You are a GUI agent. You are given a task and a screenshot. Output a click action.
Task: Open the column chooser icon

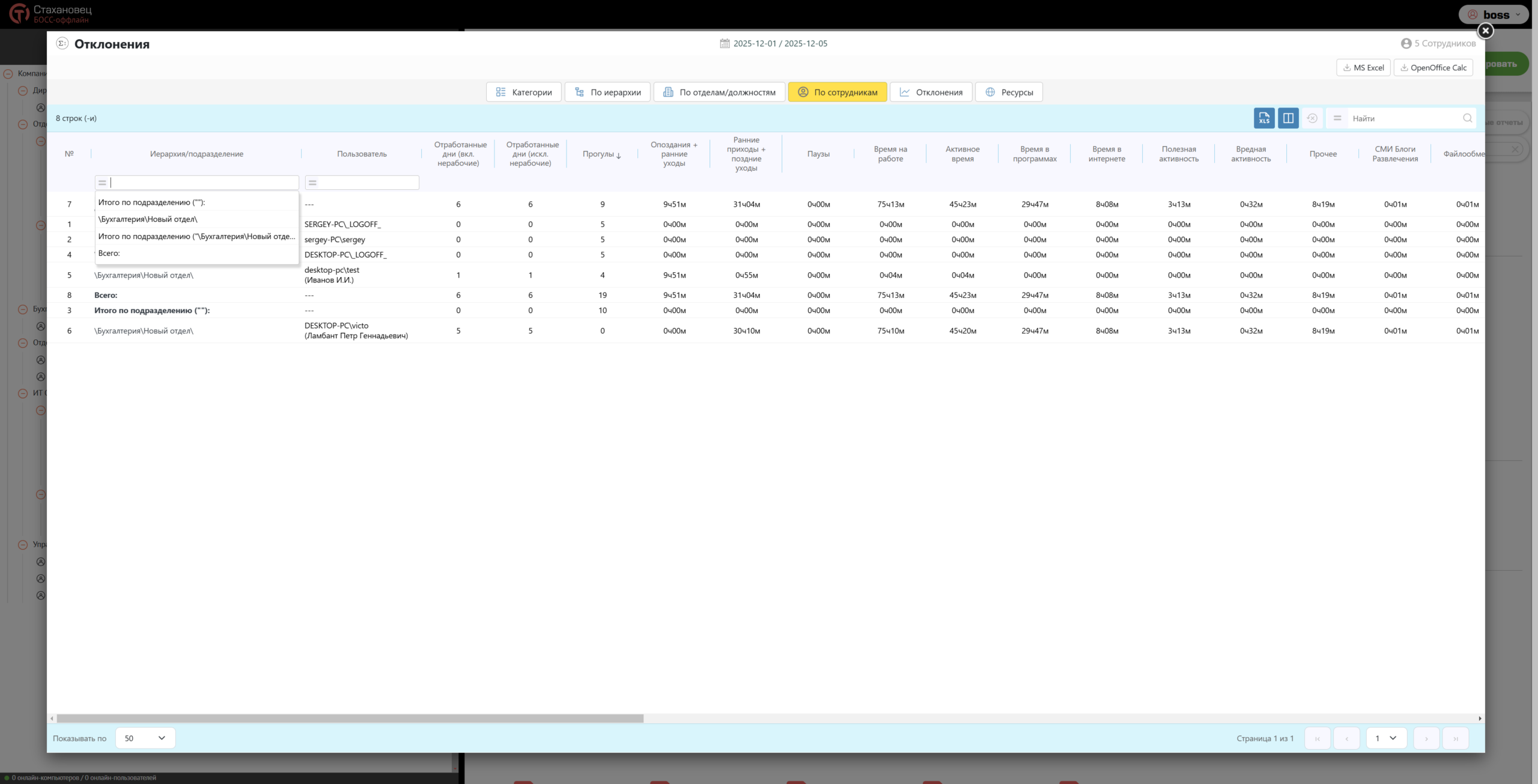[x=1288, y=118]
